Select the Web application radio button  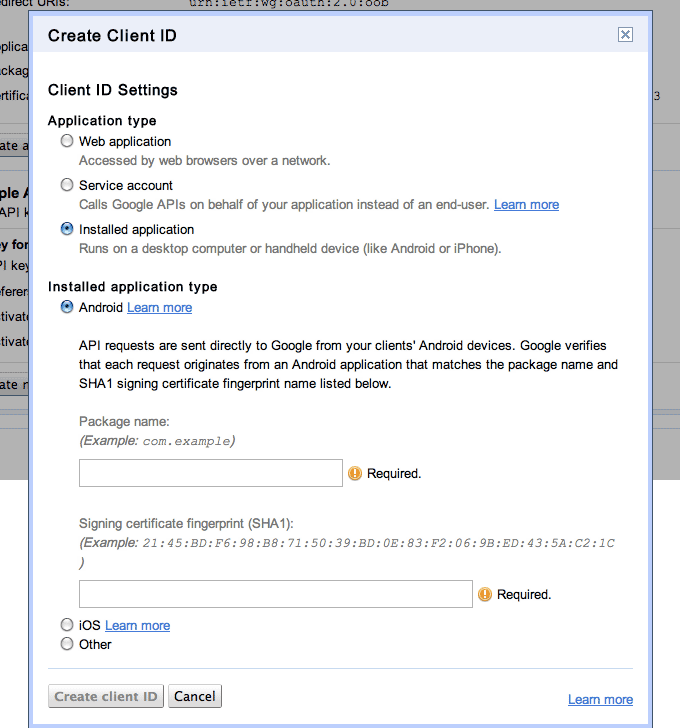67,142
